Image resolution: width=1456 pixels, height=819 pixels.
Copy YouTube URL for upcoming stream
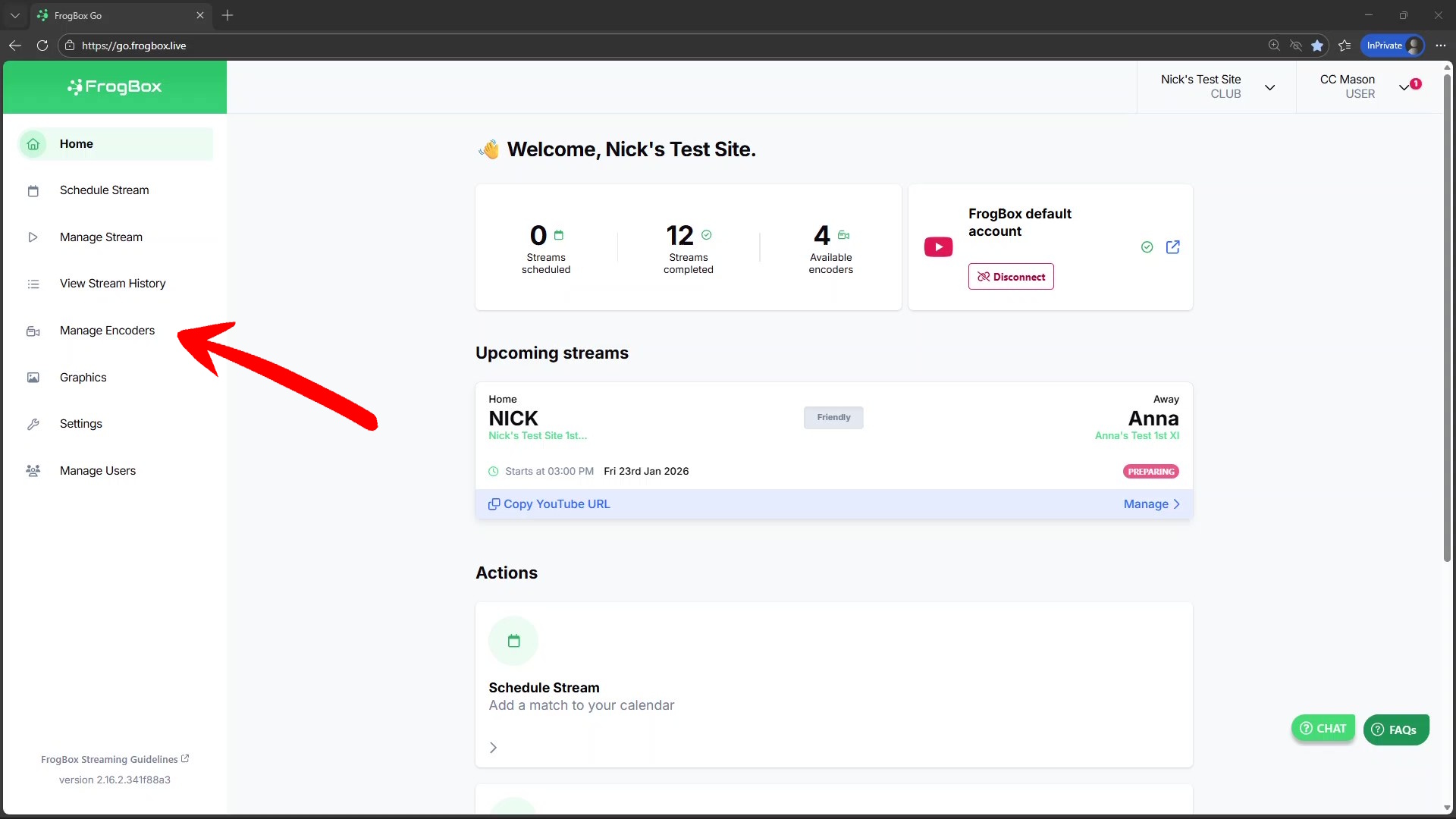point(549,504)
